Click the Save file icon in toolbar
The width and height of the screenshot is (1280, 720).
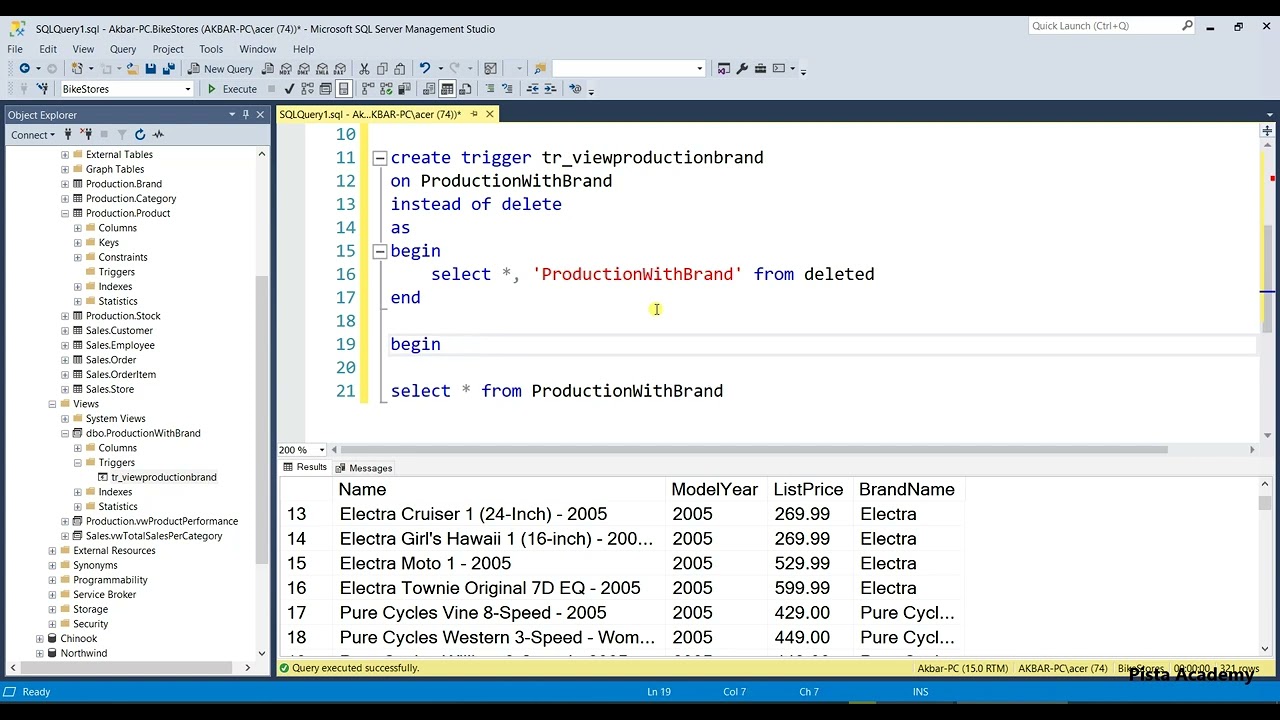(150, 68)
